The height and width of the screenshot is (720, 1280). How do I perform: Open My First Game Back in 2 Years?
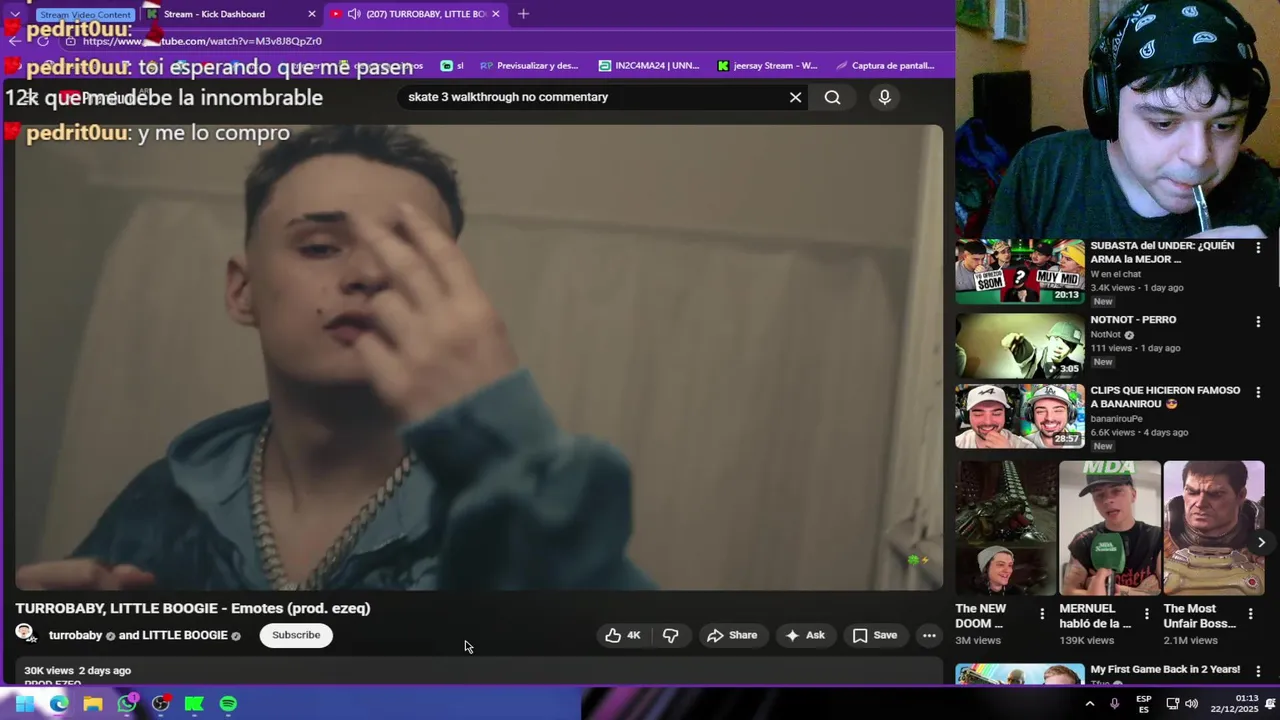coord(1165,669)
